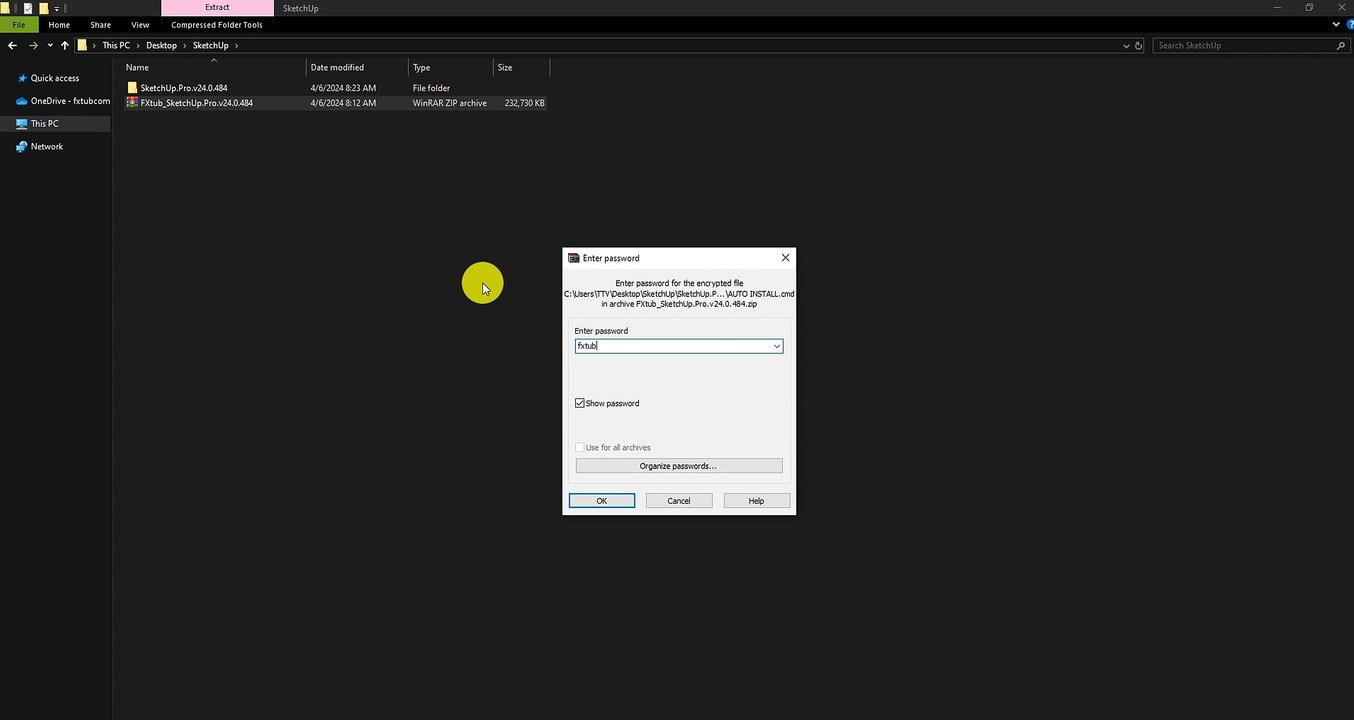
Task: Click the Forward navigation arrow
Action: [x=34, y=45]
